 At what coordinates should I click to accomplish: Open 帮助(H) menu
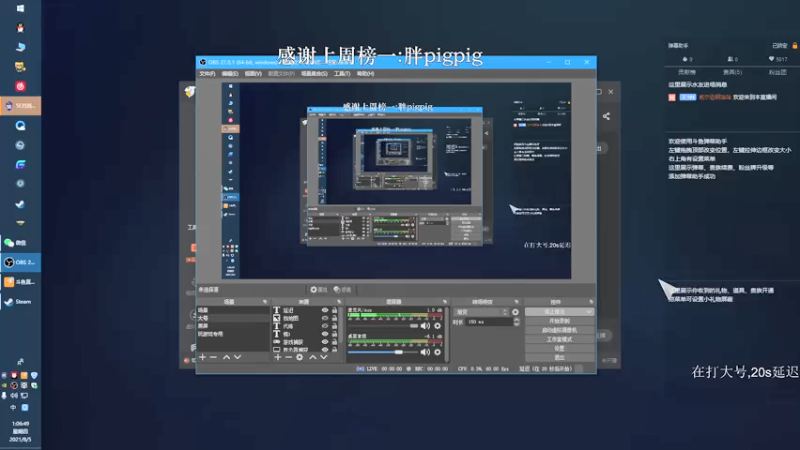365,74
